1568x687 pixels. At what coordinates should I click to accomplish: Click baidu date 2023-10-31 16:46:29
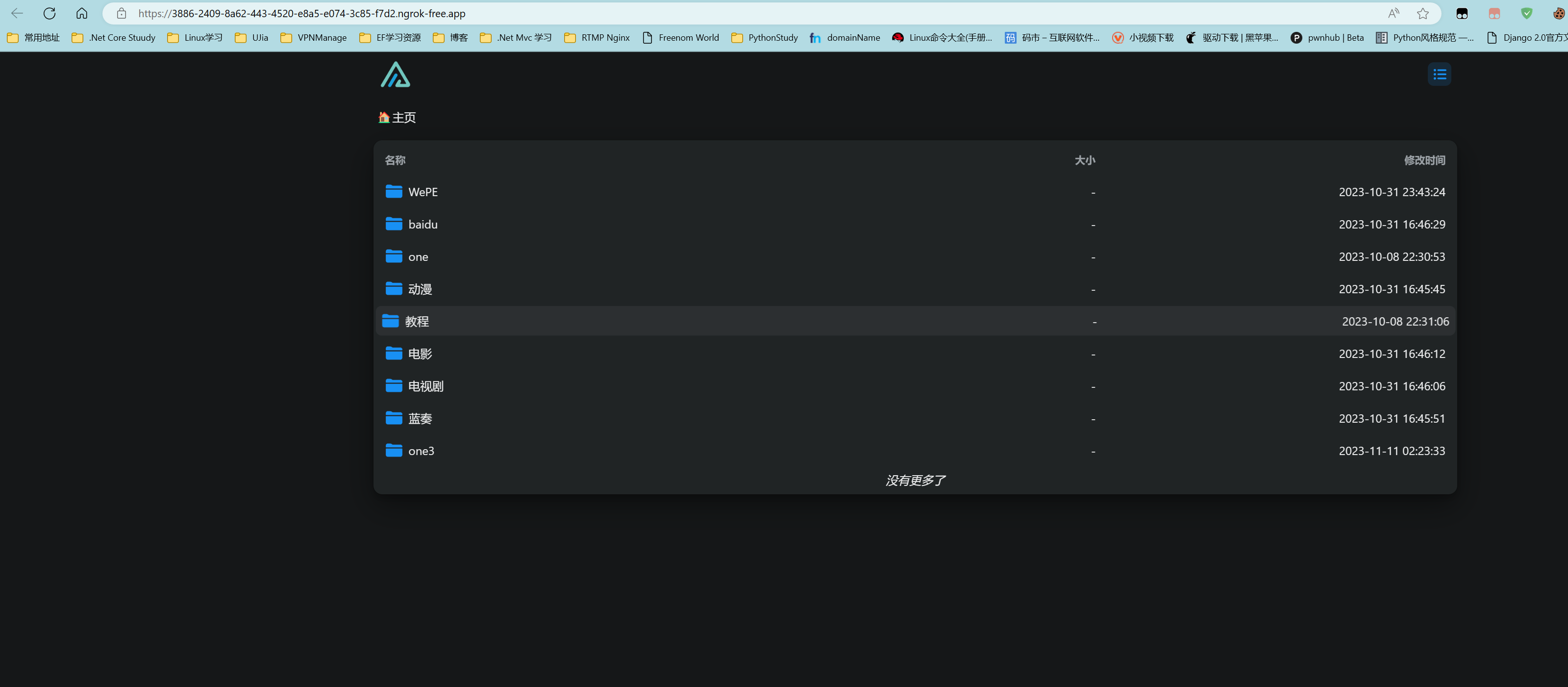point(1392,224)
